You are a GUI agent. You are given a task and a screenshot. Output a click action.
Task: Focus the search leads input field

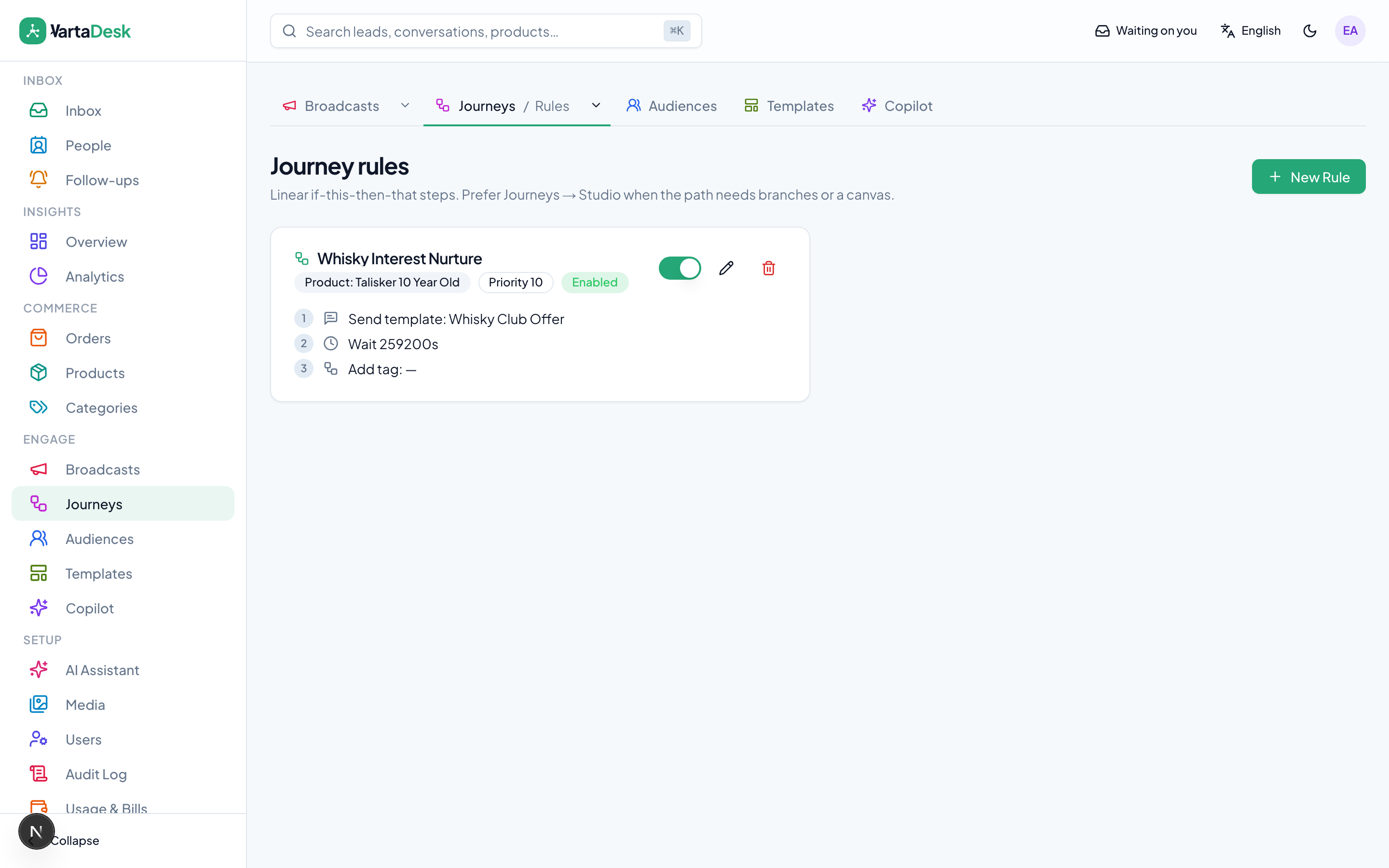[486, 31]
